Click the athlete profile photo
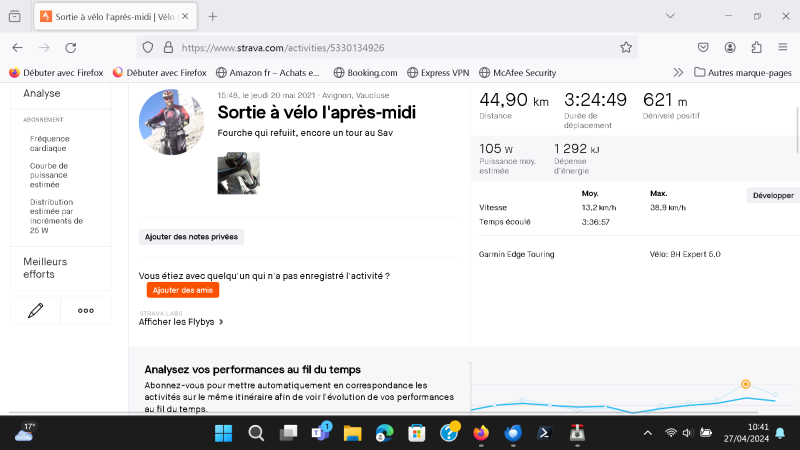Image resolution: width=800 pixels, height=450 pixels. [171, 122]
